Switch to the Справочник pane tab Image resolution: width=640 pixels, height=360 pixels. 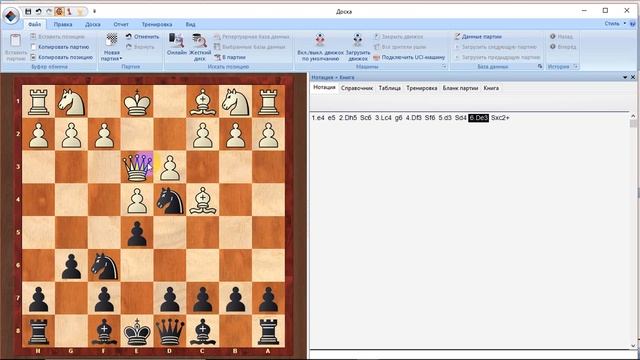357,88
